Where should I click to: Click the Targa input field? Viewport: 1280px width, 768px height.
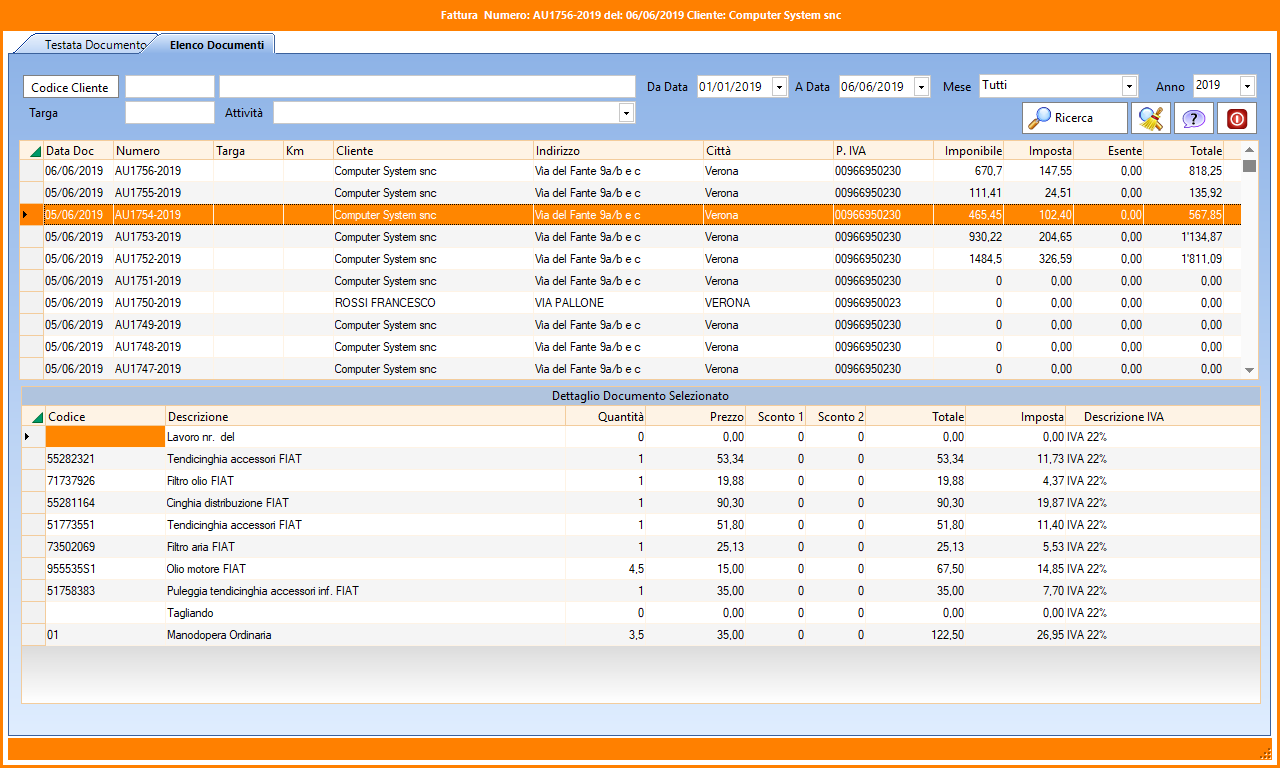coord(170,113)
